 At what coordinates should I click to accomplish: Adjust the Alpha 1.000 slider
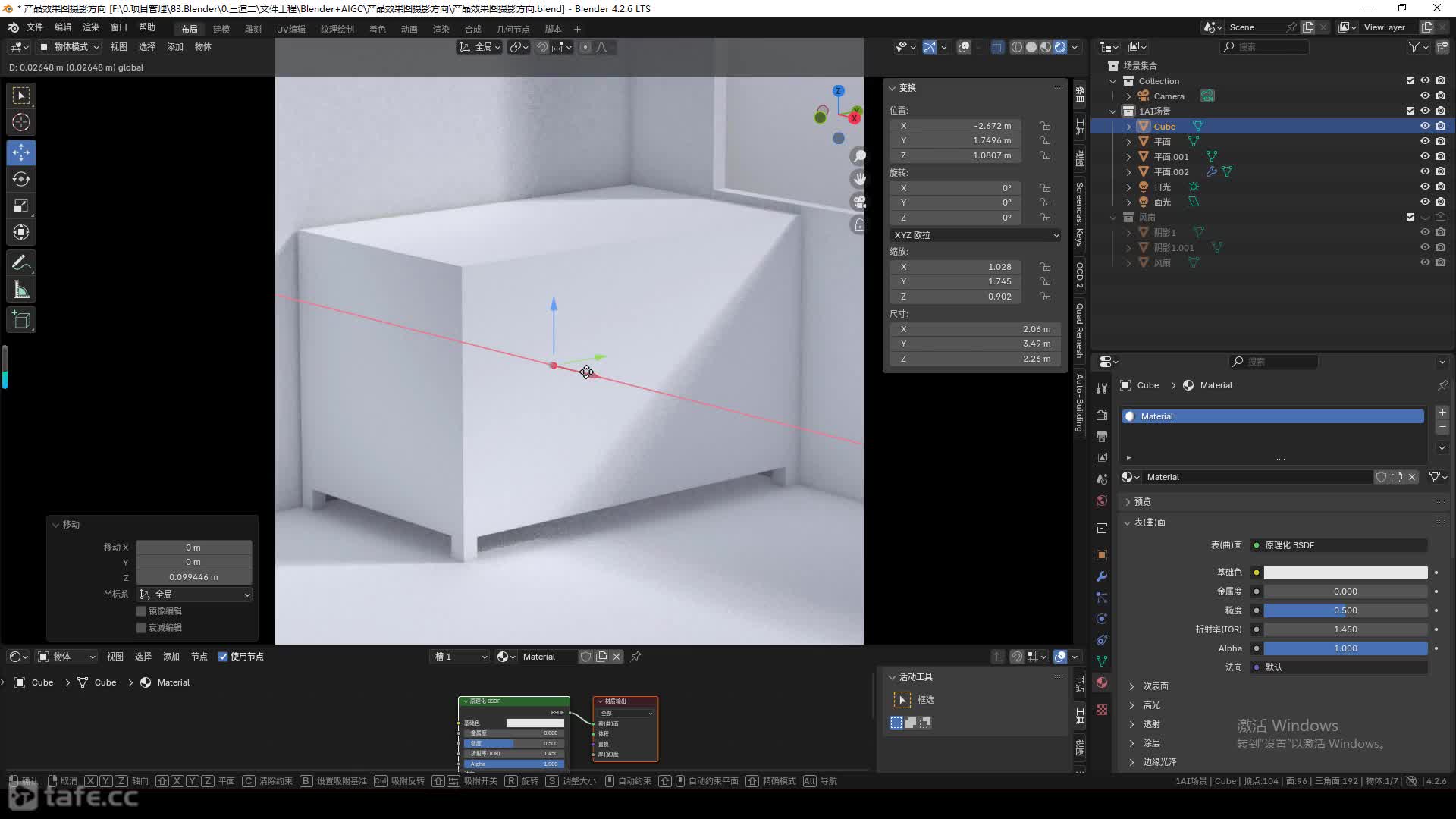click(x=1345, y=648)
